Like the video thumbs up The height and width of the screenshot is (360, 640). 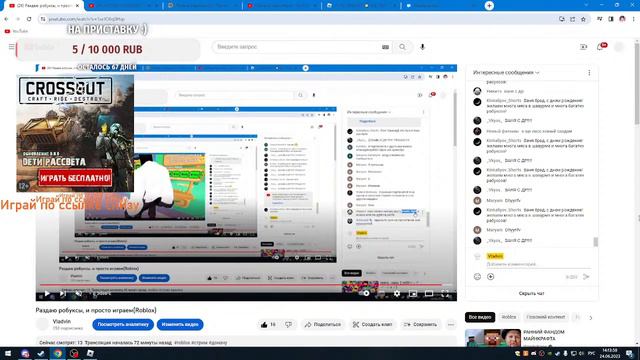268,324
